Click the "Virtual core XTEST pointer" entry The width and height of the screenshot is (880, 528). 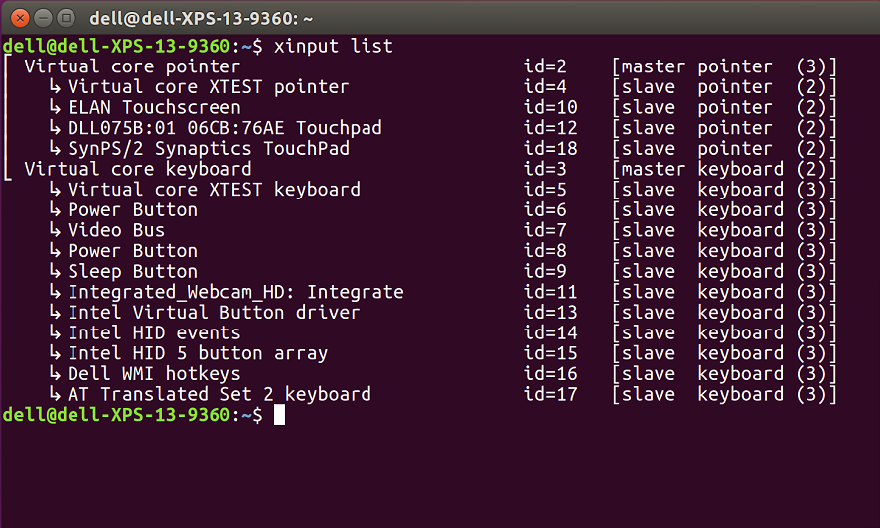(208, 87)
